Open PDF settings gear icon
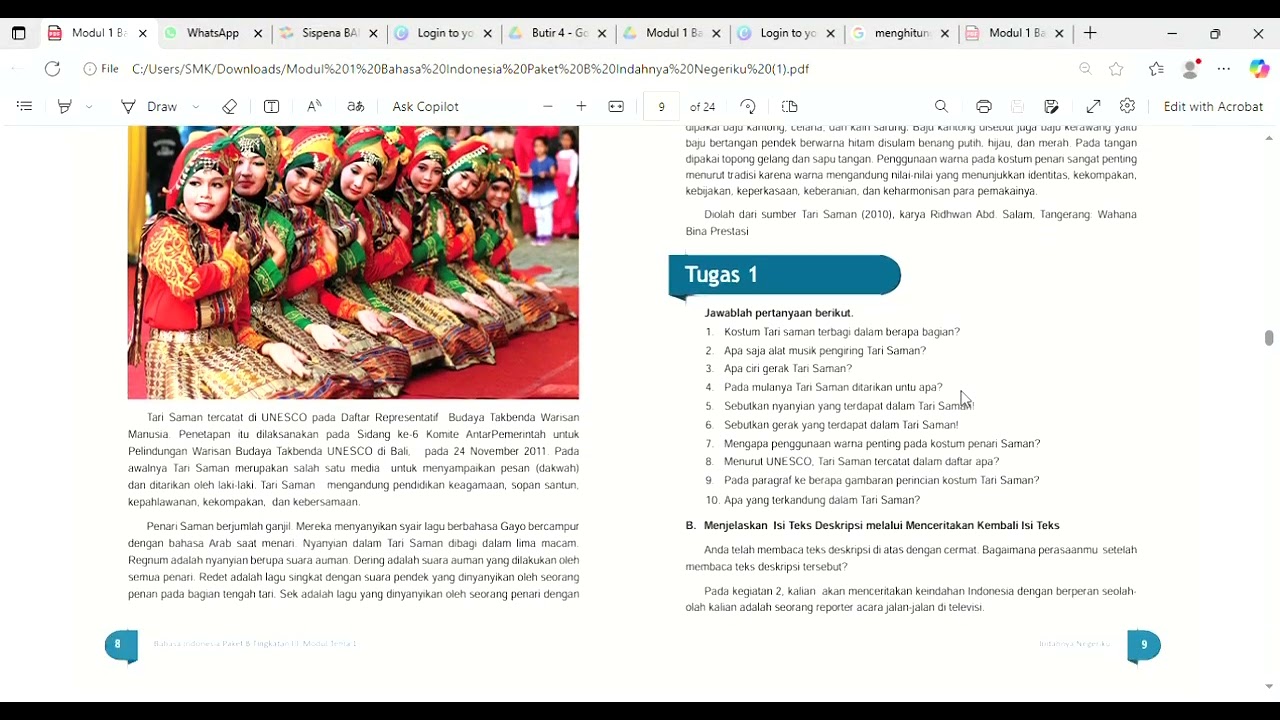 [1128, 106]
